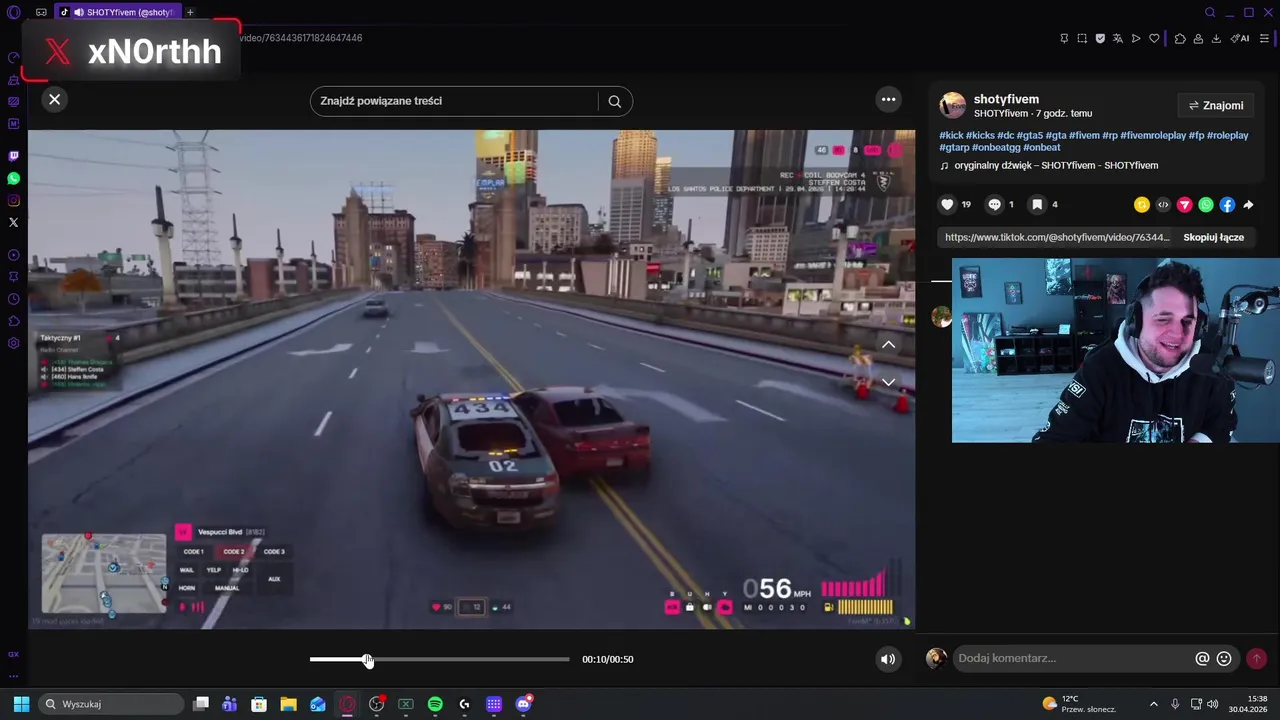Open Twitch in Opera sidebar

[14, 156]
